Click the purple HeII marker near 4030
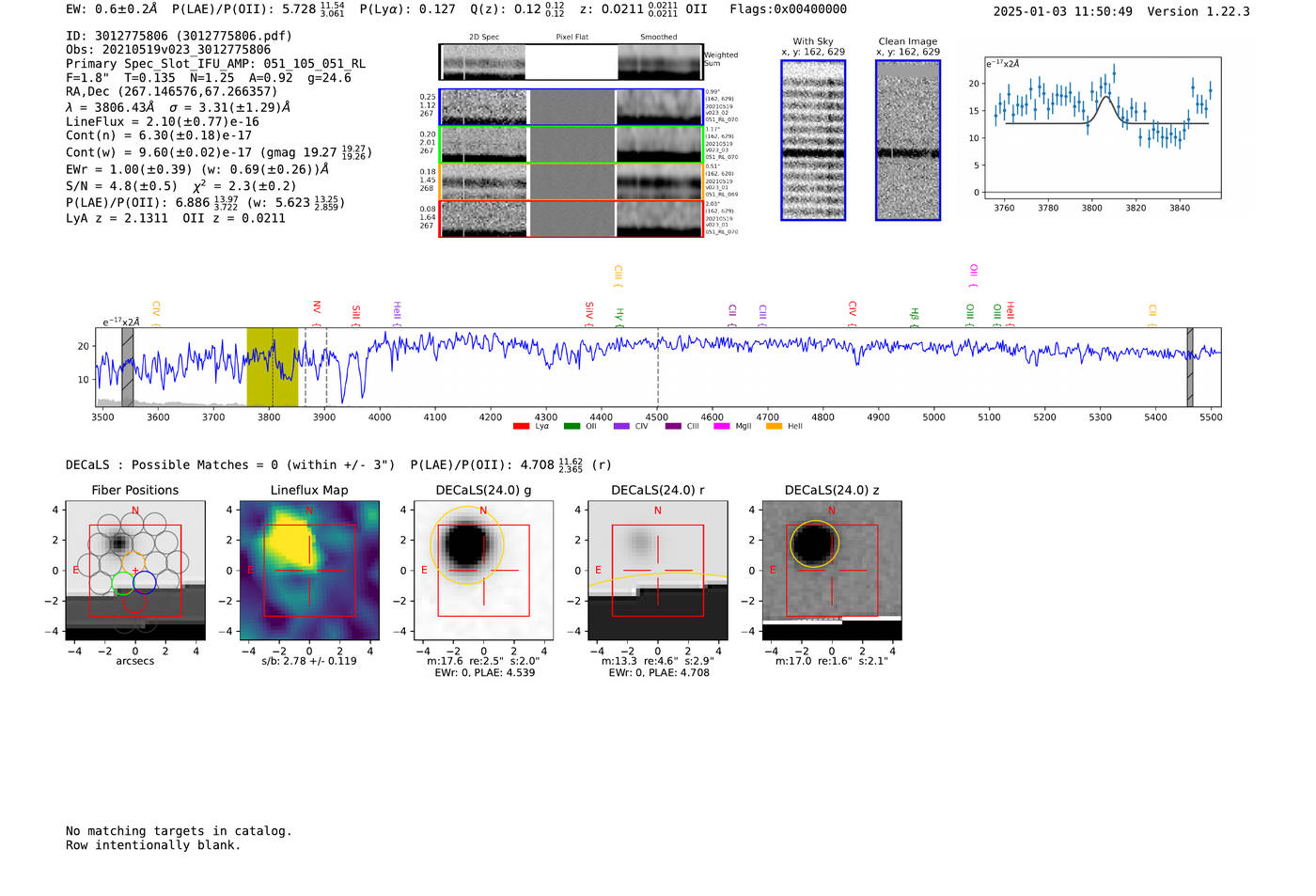 pos(397,312)
